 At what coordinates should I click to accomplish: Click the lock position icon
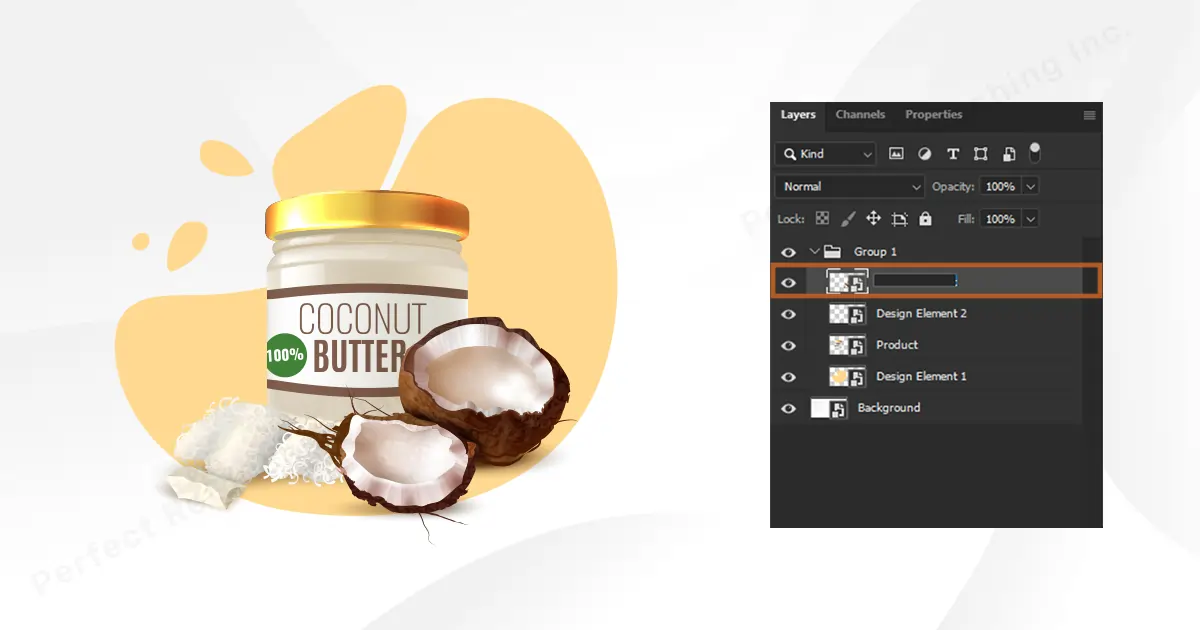(874, 219)
